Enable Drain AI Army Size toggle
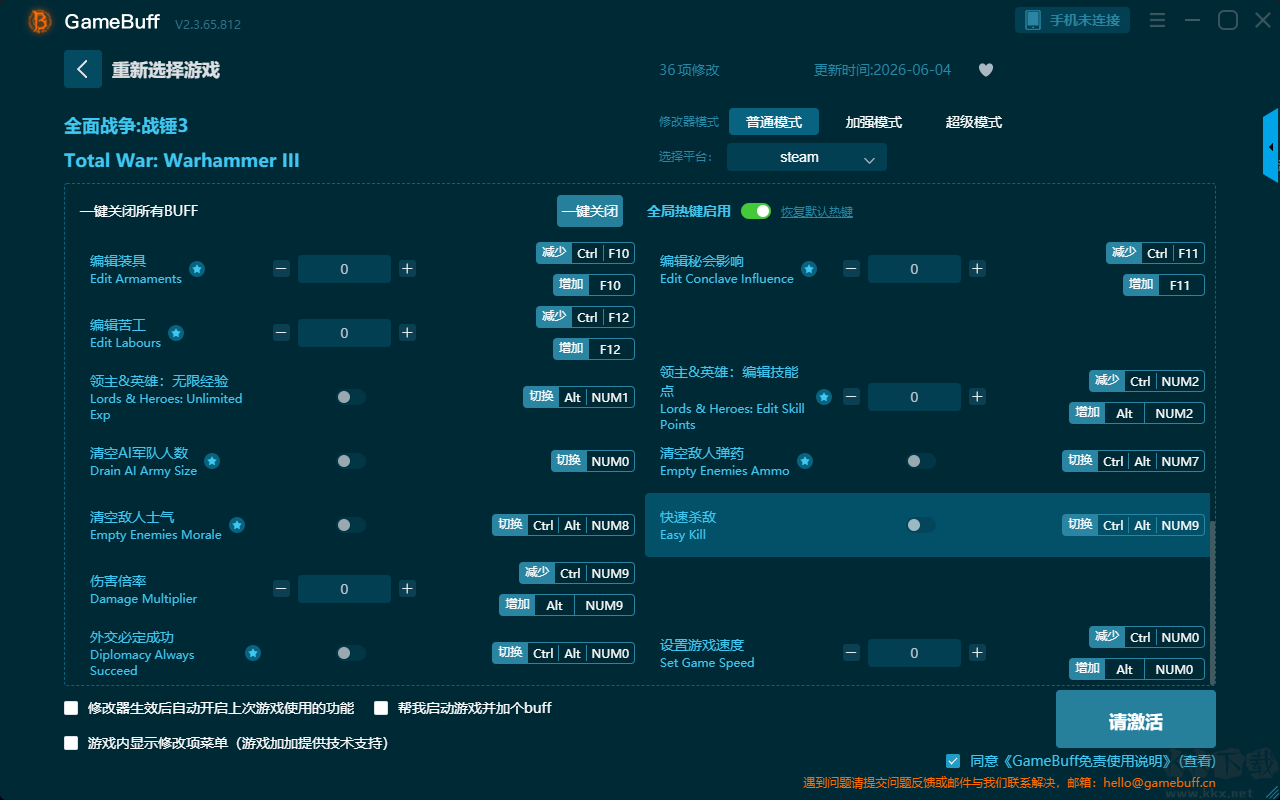1280x800 pixels. [350, 461]
